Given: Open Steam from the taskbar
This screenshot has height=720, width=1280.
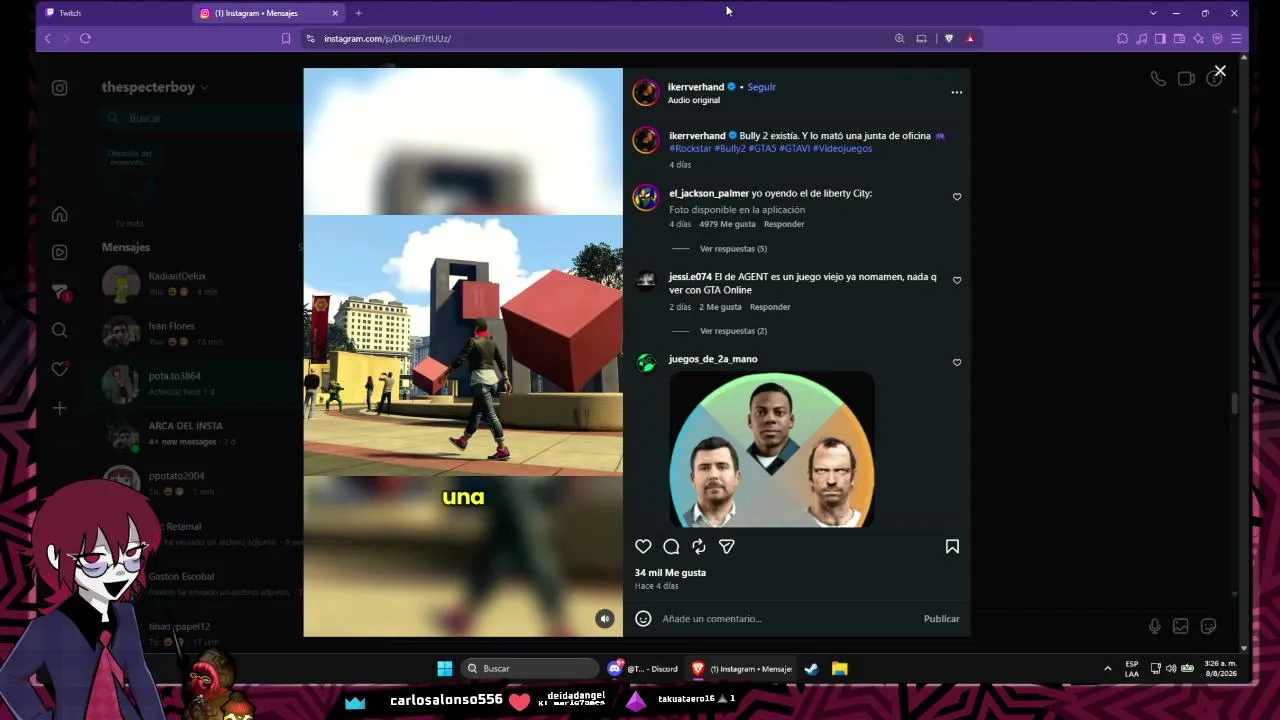Looking at the screenshot, I should coord(811,669).
